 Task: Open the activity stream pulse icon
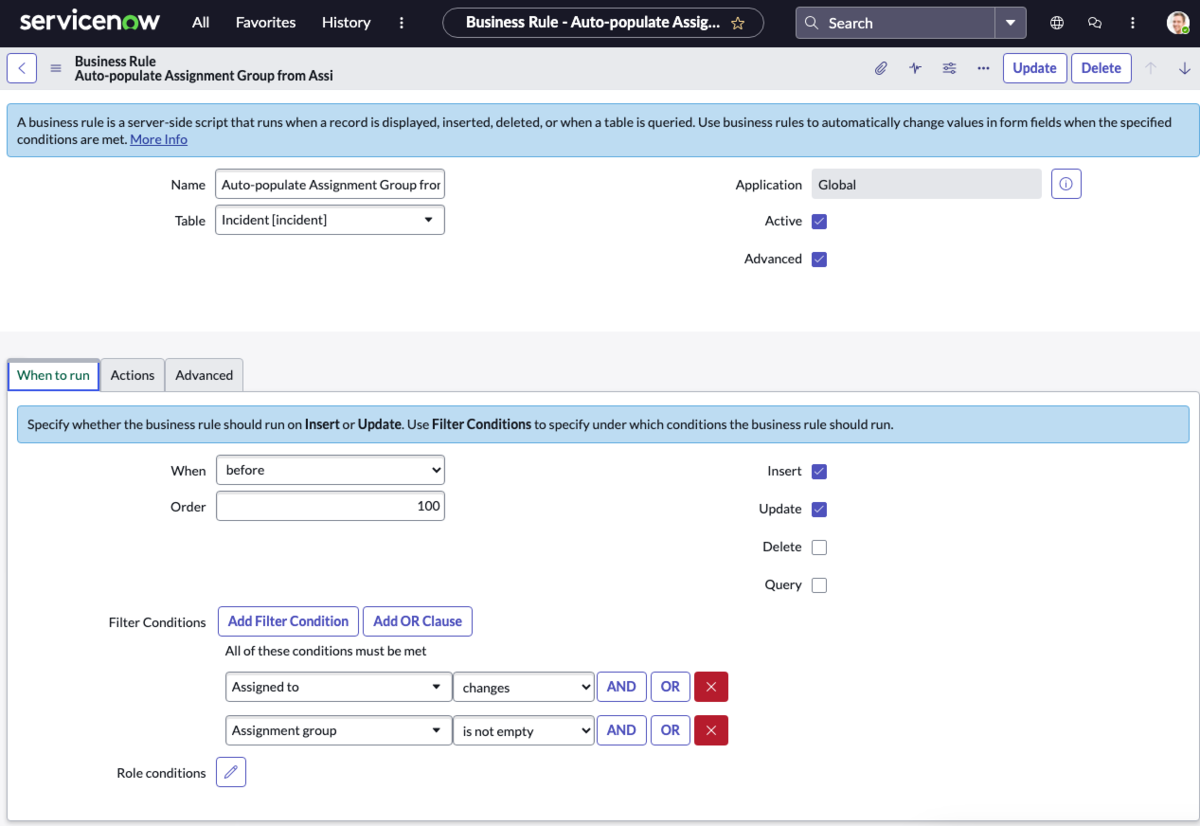pyautogui.click(x=915, y=68)
